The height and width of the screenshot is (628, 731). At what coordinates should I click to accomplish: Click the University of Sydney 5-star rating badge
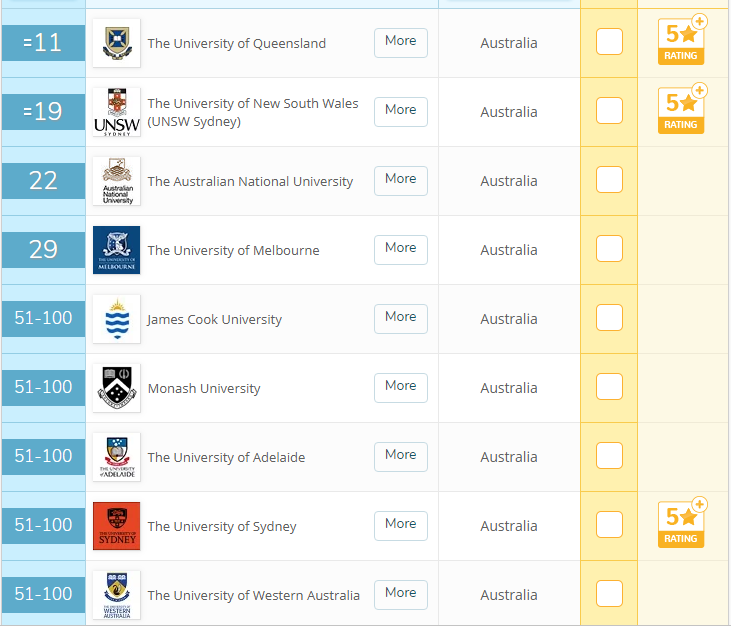681,524
